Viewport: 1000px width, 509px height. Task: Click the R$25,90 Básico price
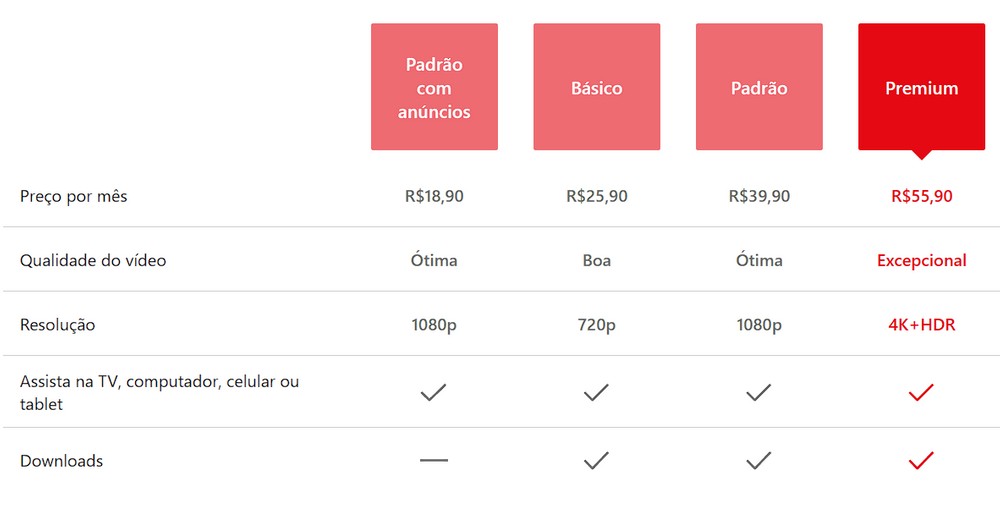pyautogui.click(x=596, y=196)
